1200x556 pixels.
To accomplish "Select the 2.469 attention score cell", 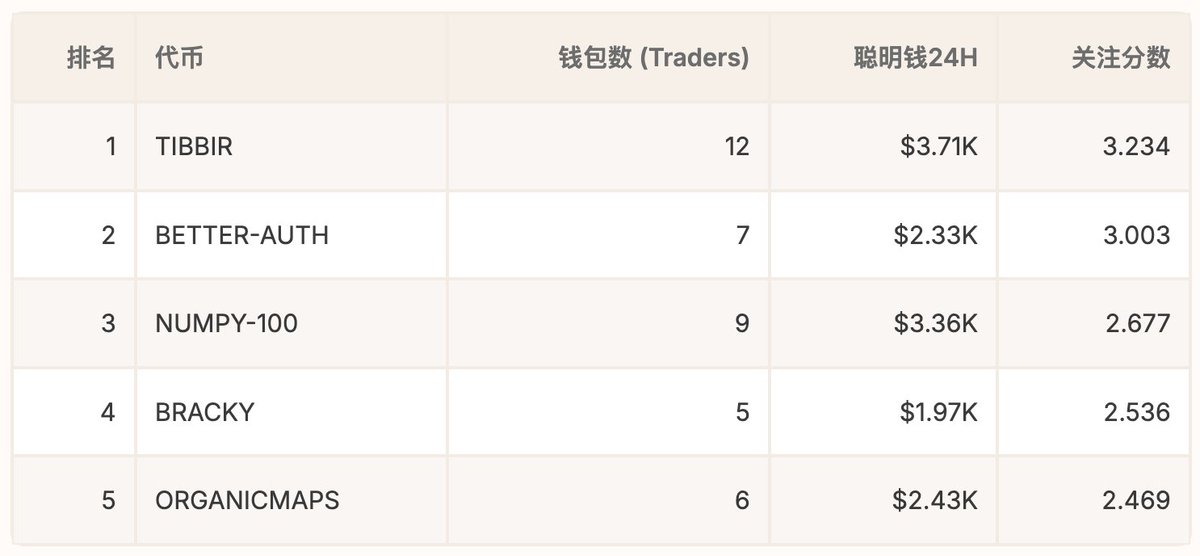I will 1136,499.
